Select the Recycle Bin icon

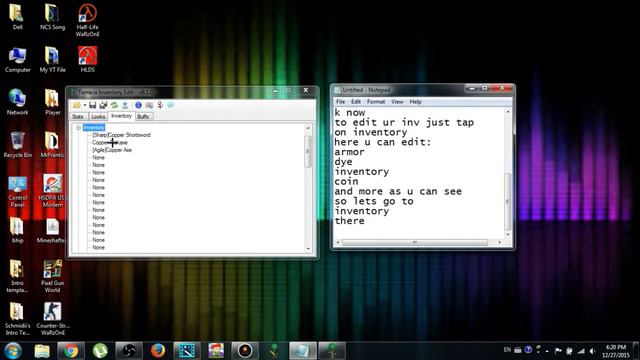tap(18, 145)
